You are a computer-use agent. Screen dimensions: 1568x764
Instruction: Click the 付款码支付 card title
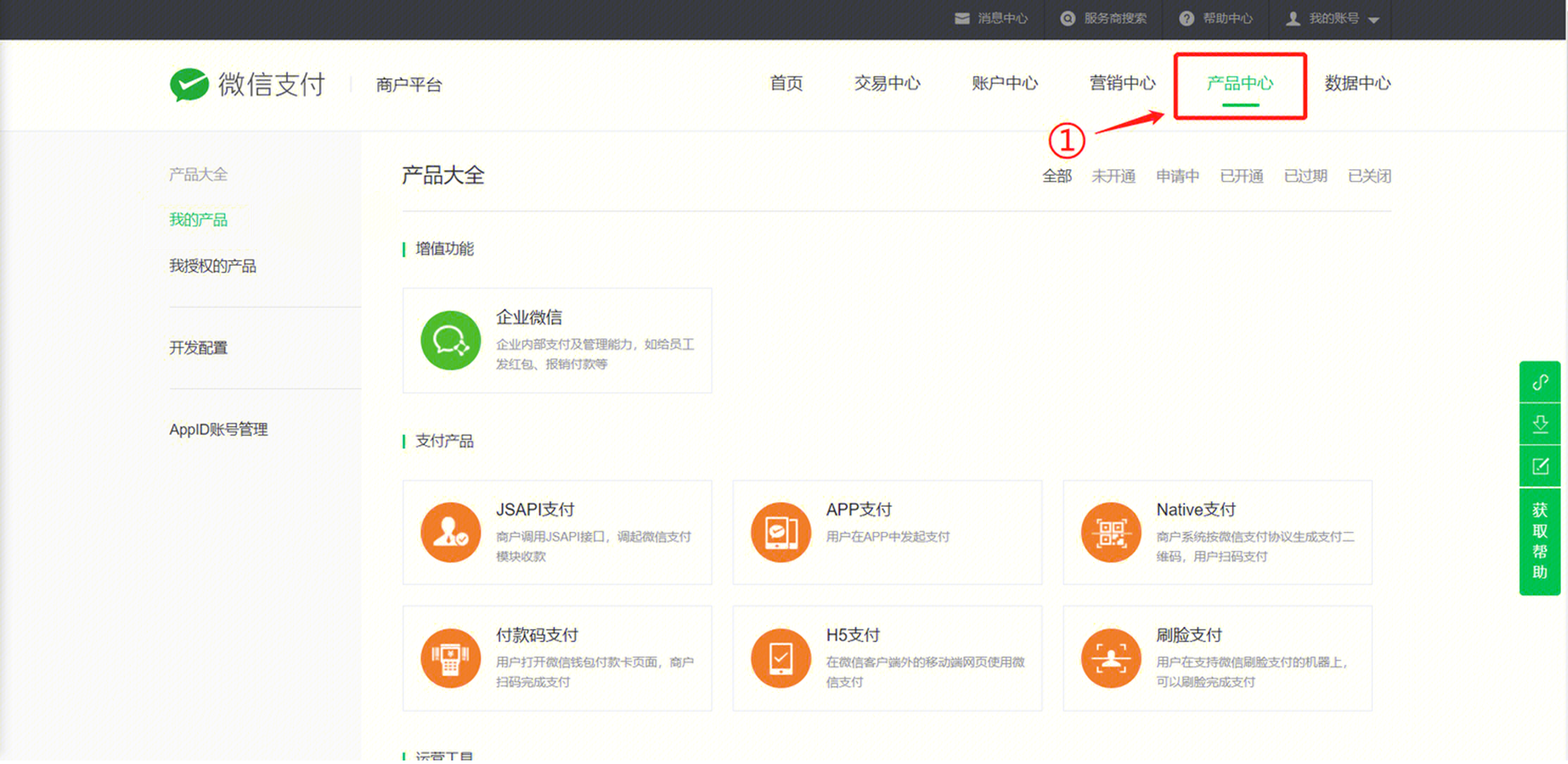point(537,635)
